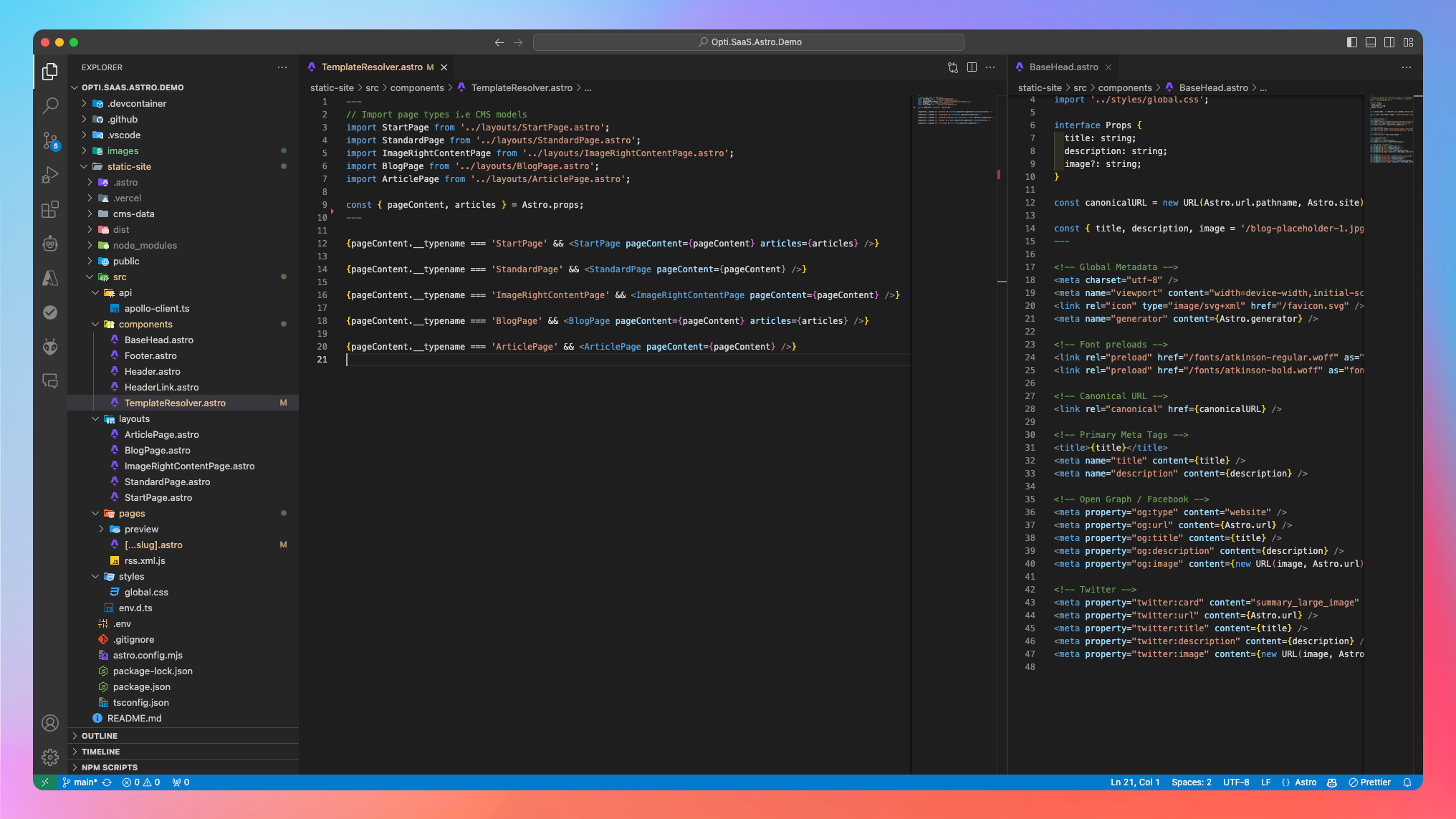Click the split editor icon in toolbar
The width and height of the screenshot is (1456, 819).
point(972,67)
